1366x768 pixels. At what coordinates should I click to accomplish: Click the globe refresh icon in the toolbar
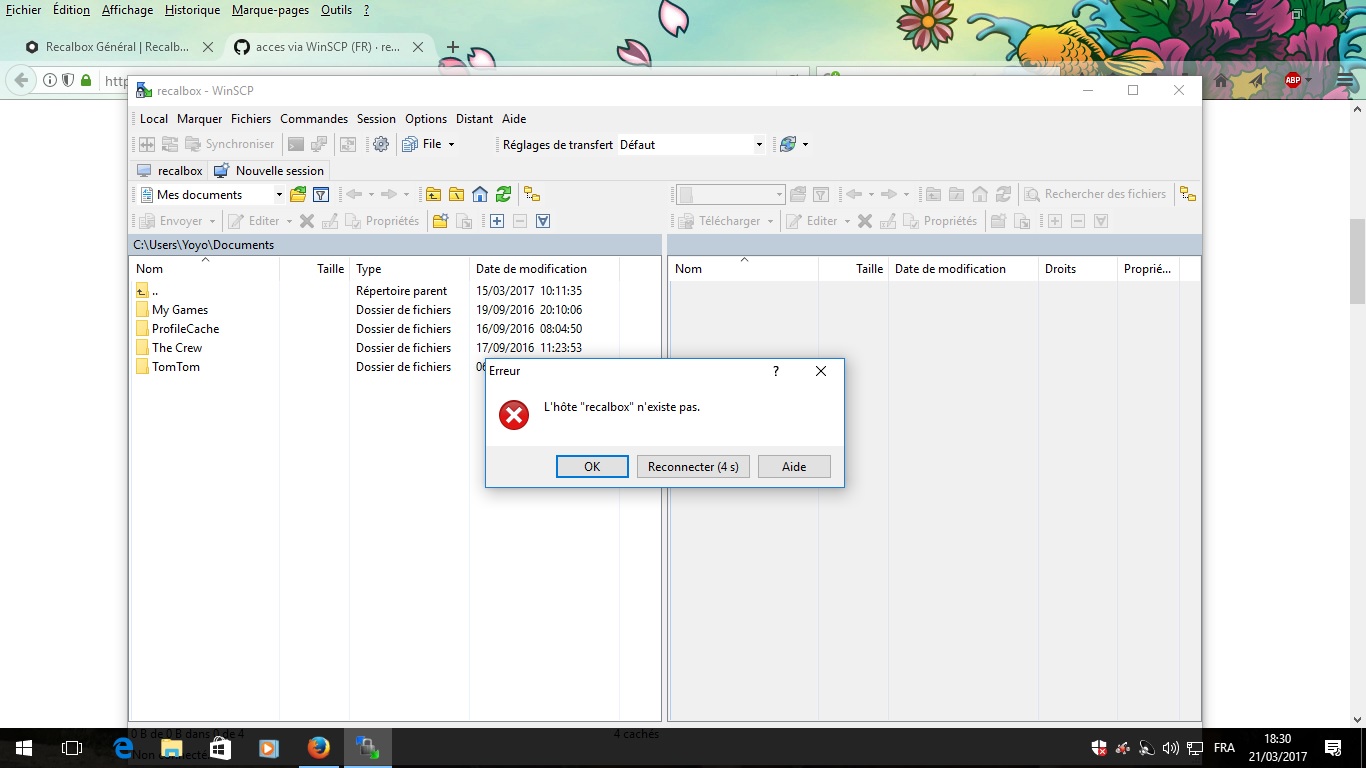tap(788, 144)
